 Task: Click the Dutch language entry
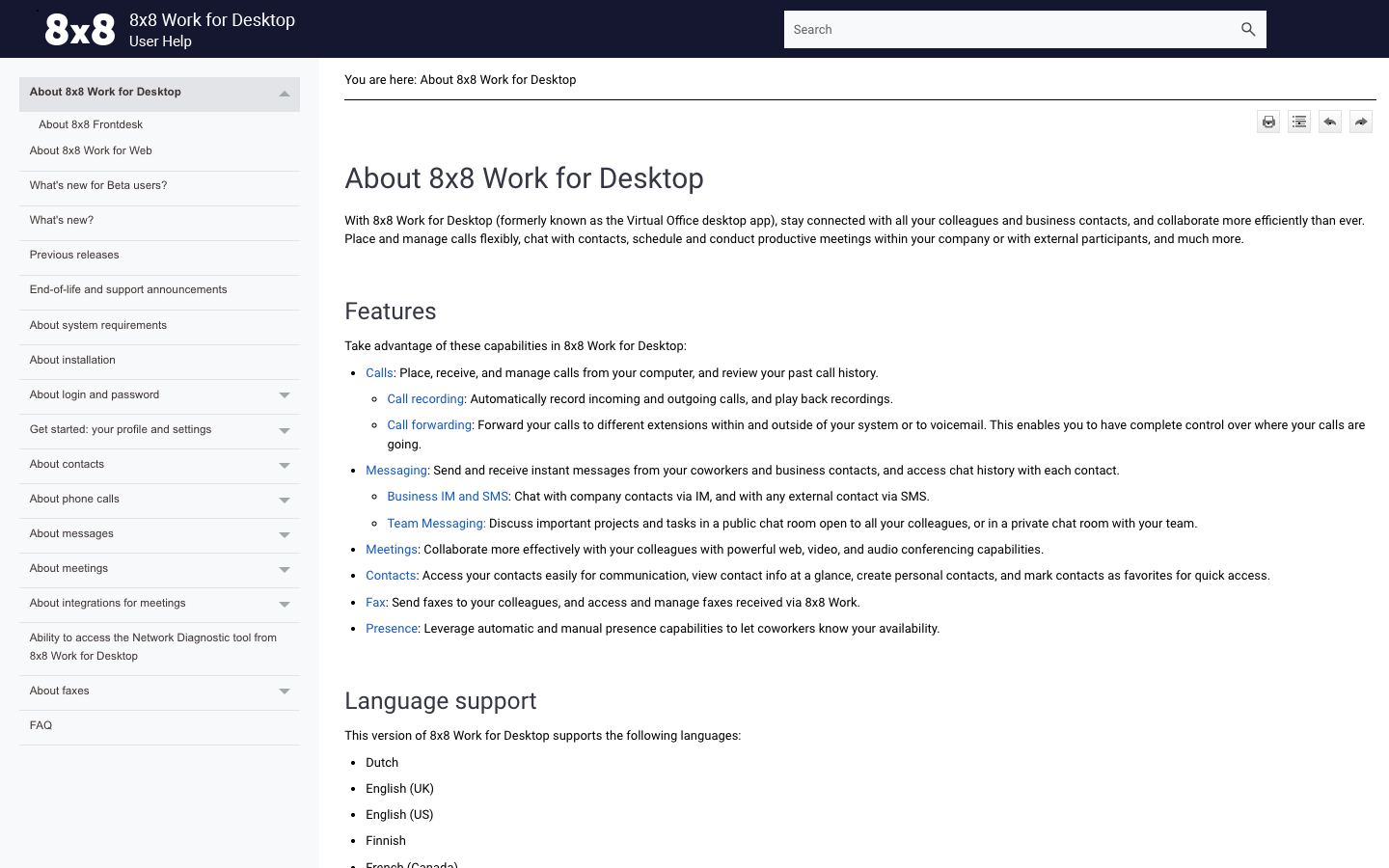pyautogui.click(x=382, y=763)
